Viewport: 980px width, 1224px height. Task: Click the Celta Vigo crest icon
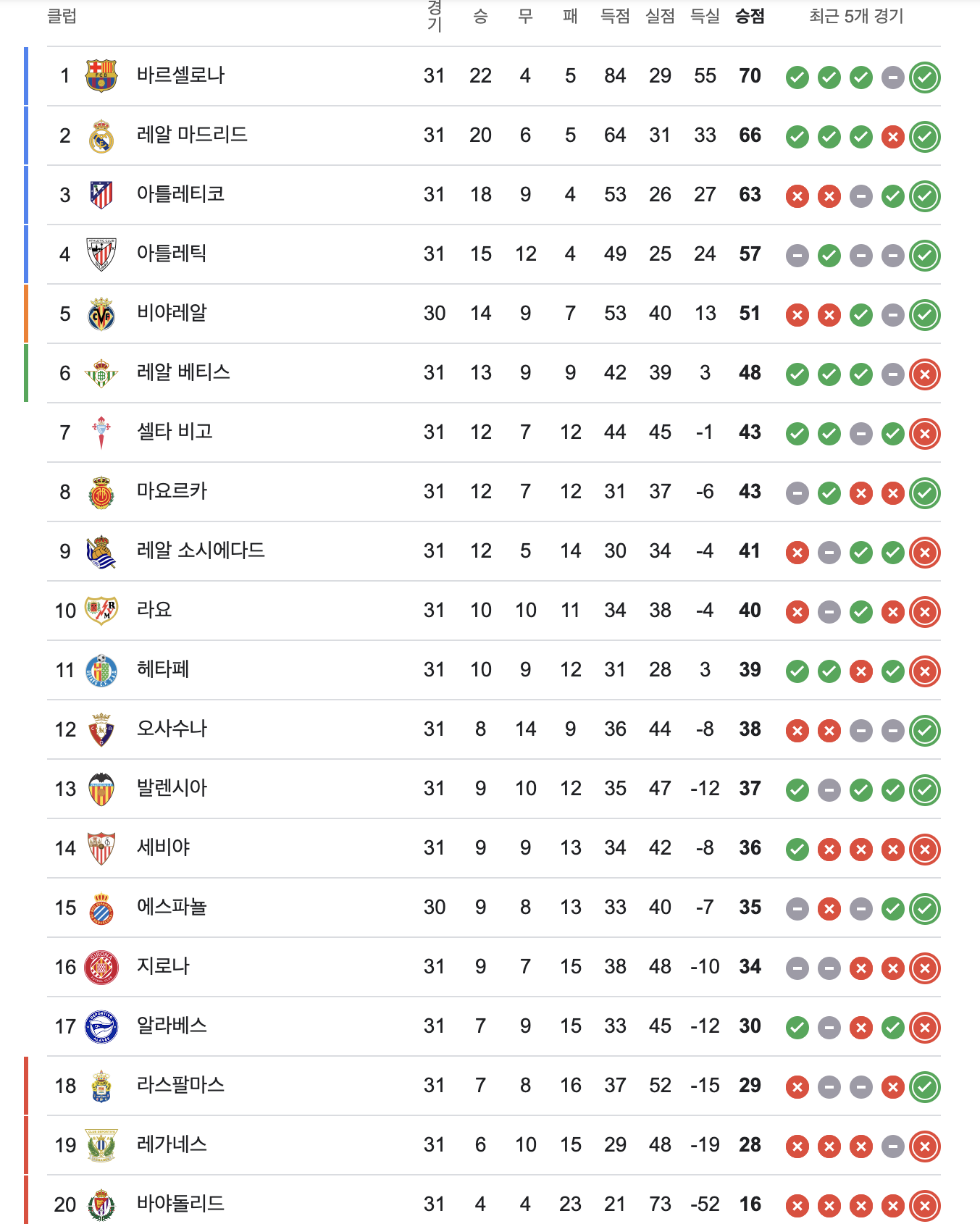(x=101, y=432)
